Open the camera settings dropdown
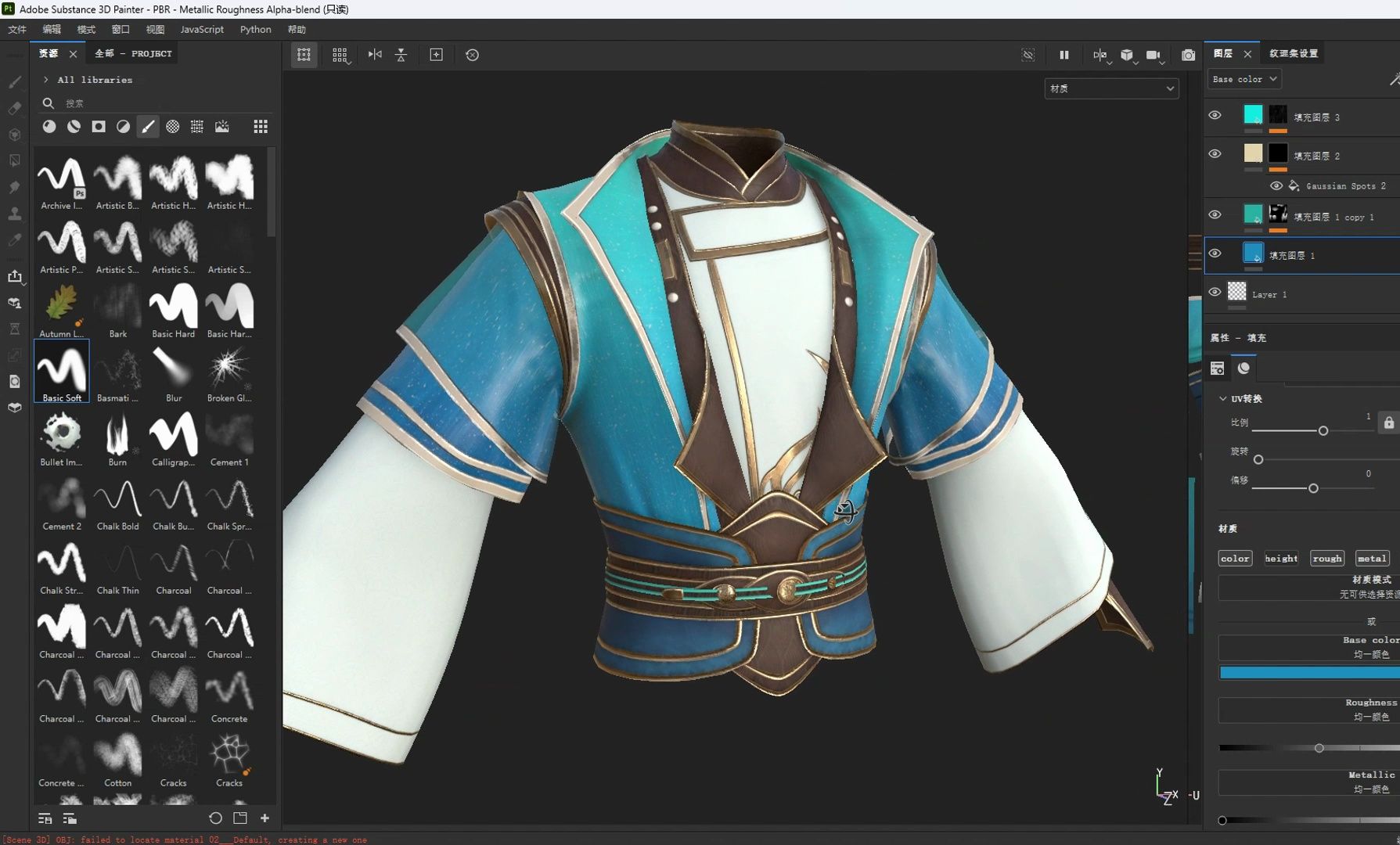Screen dimensions: 1400x845 point(1154,55)
